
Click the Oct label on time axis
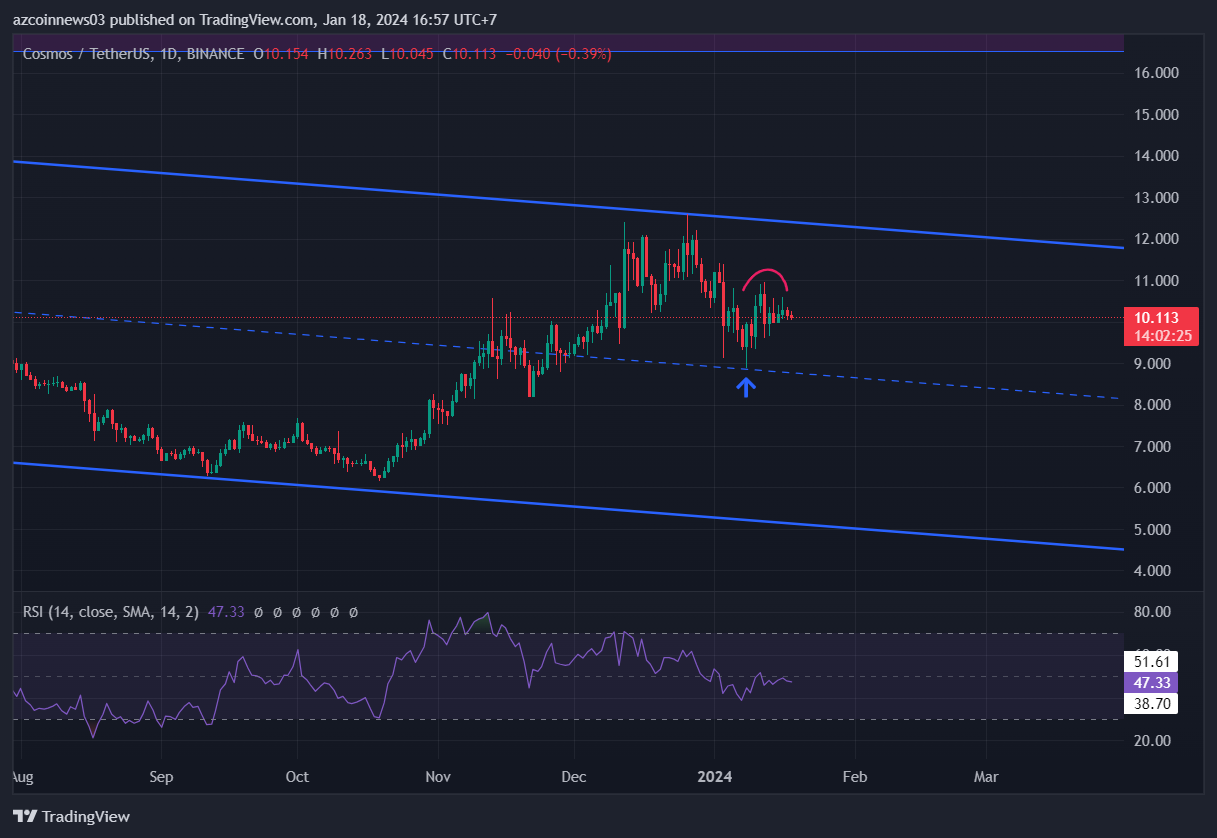pyautogui.click(x=297, y=777)
